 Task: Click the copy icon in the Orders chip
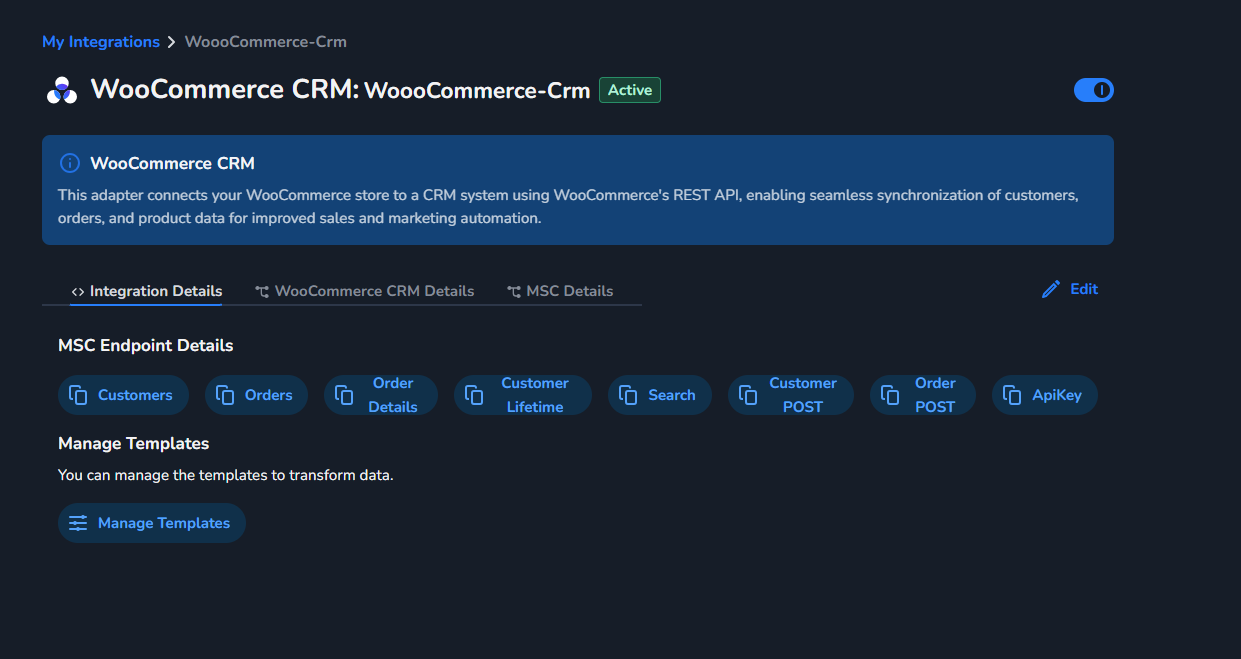(x=225, y=395)
